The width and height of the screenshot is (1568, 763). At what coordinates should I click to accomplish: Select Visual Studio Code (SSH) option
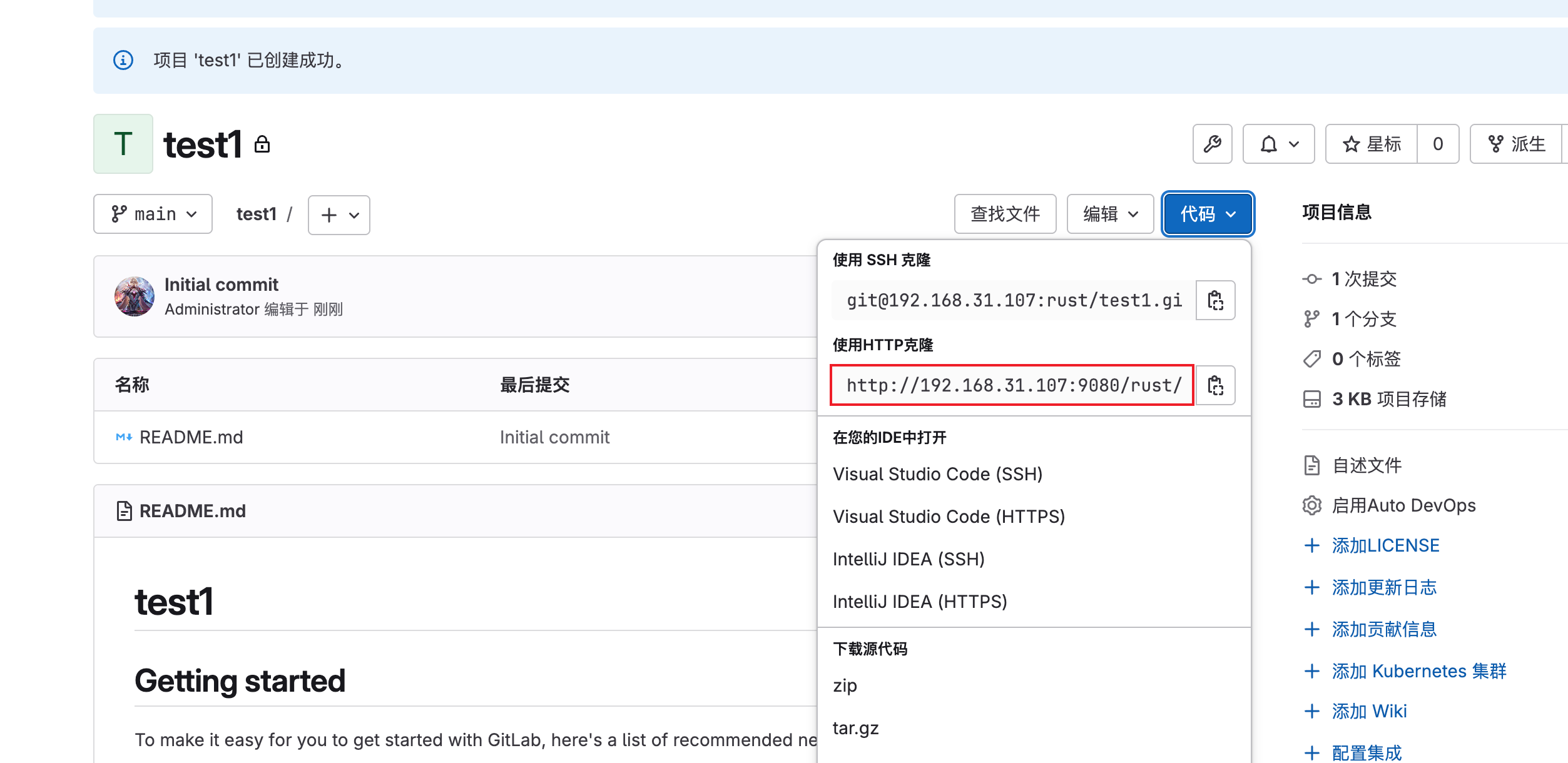point(937,474)
